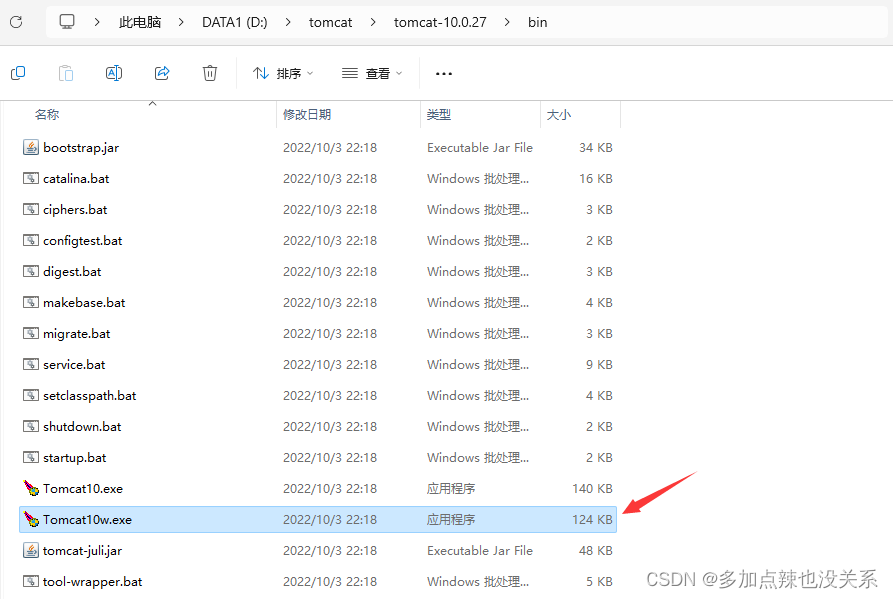Click the Executable Jar File type of tomcat-juli.jar
The height and width of the screenshot is (599, 893).
coord(480,551)
